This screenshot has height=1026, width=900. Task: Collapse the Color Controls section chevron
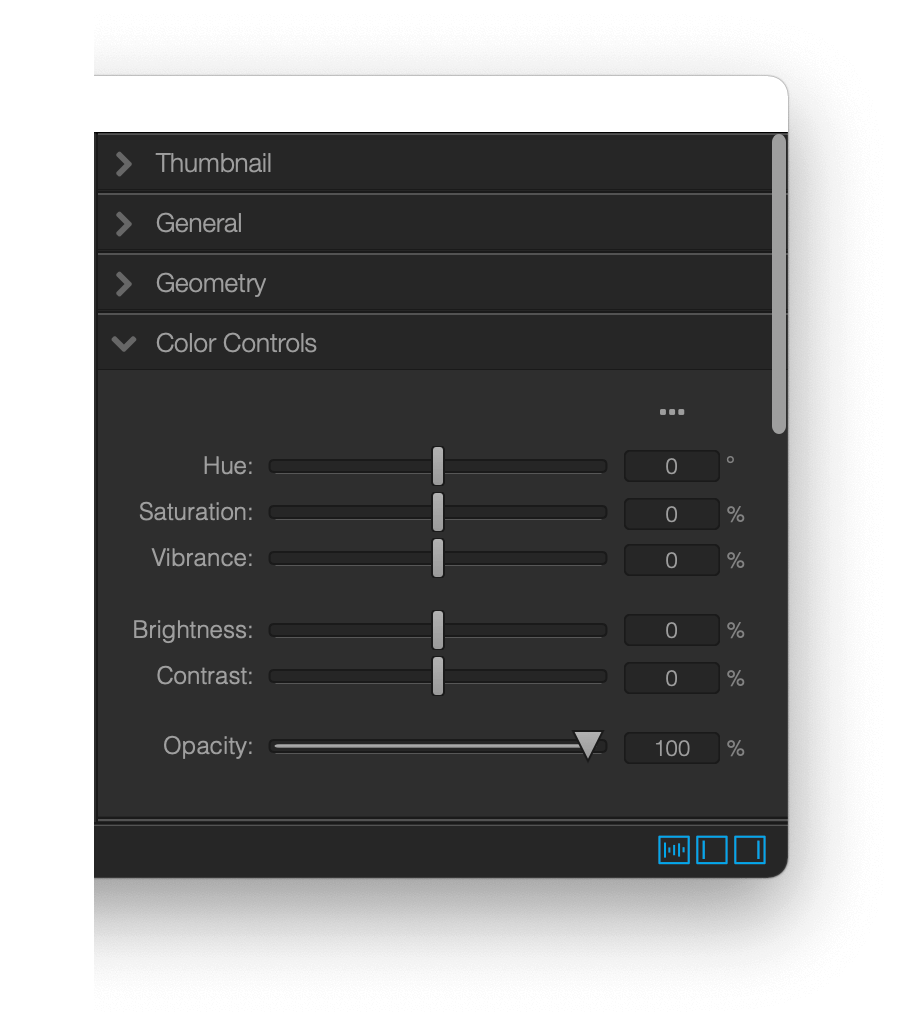click(x=124, y=344)
